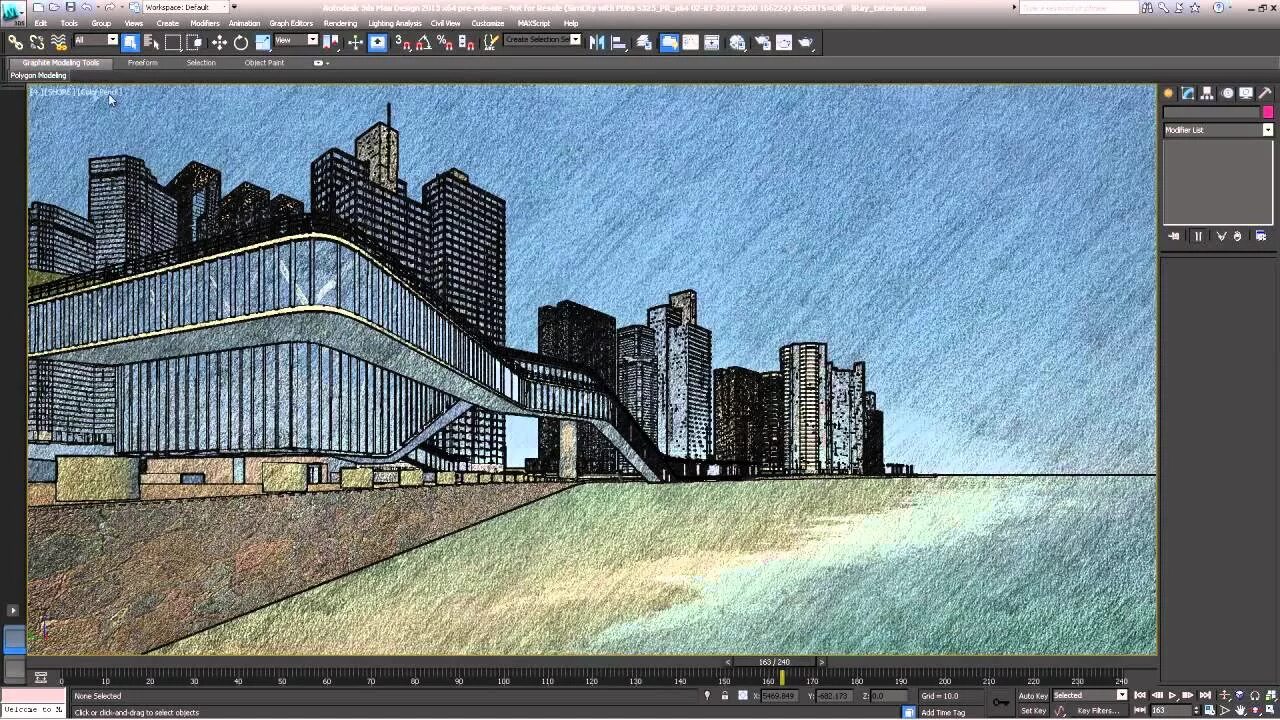The image size is (1280, 720).
Task: Choose Rectangular Selection Region tool
Action: [173, 42]
